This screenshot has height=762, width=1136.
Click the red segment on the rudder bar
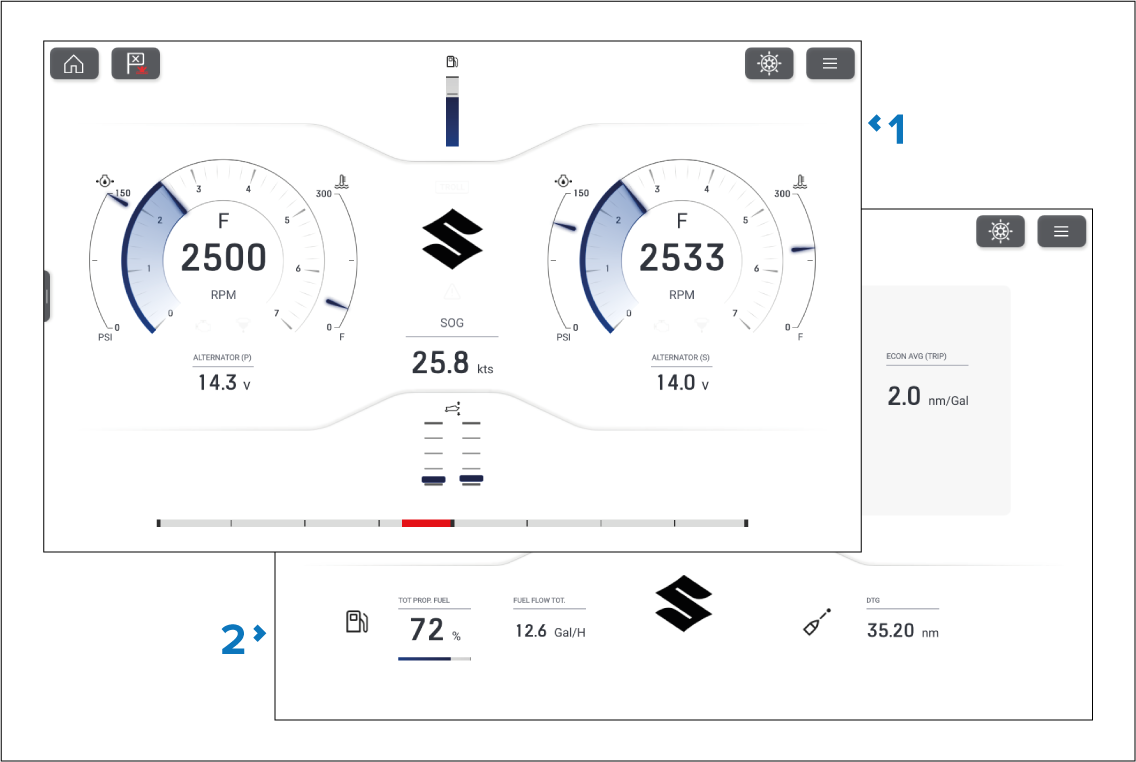[427, 523]
